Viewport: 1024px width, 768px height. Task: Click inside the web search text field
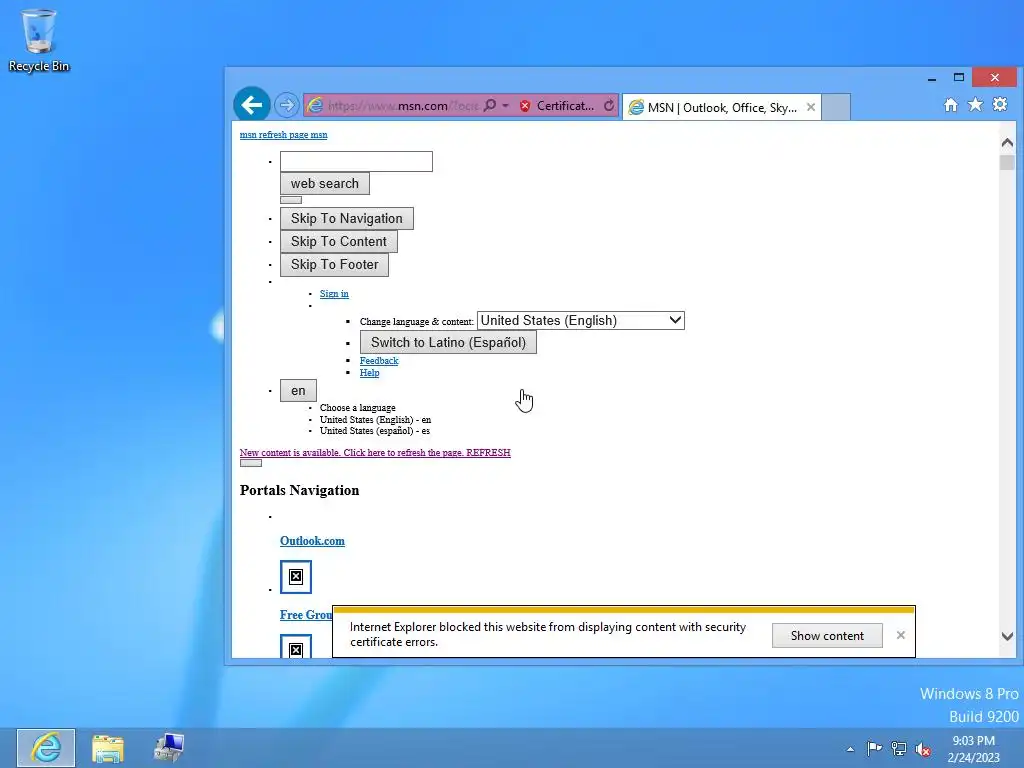coord(356,161)
